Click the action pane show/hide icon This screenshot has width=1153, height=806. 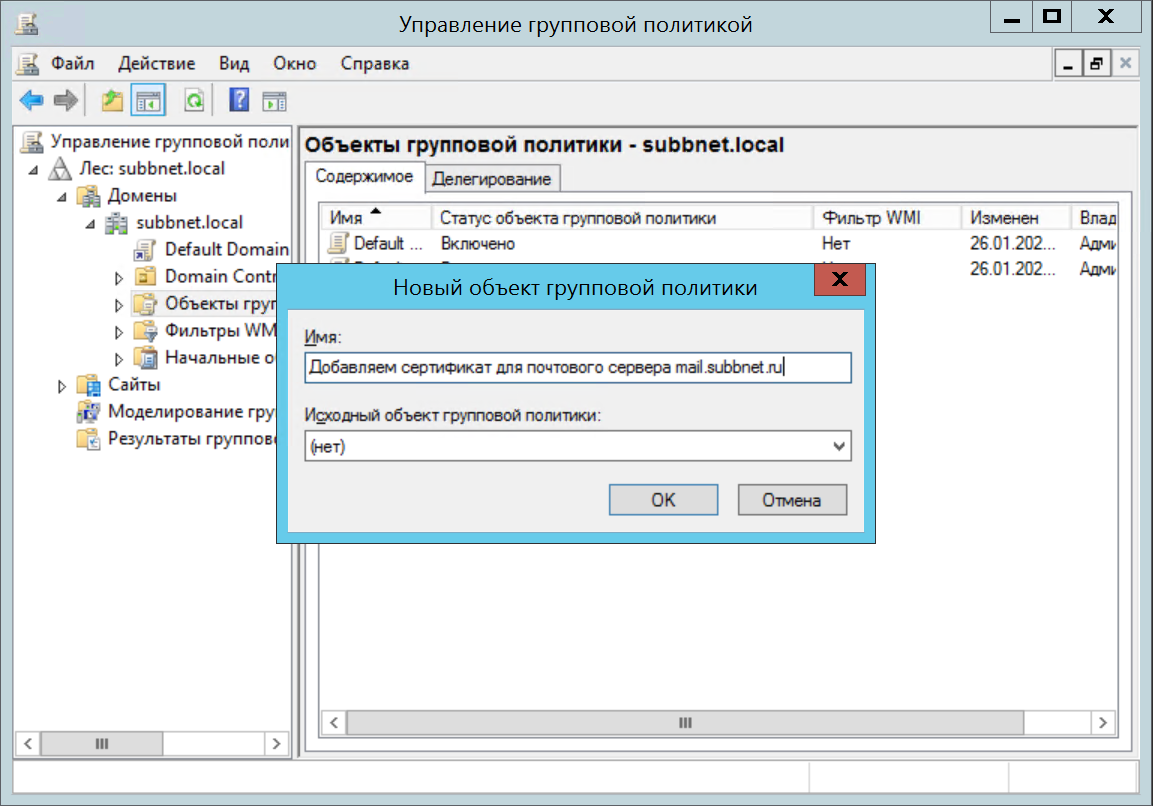[274, 100]
